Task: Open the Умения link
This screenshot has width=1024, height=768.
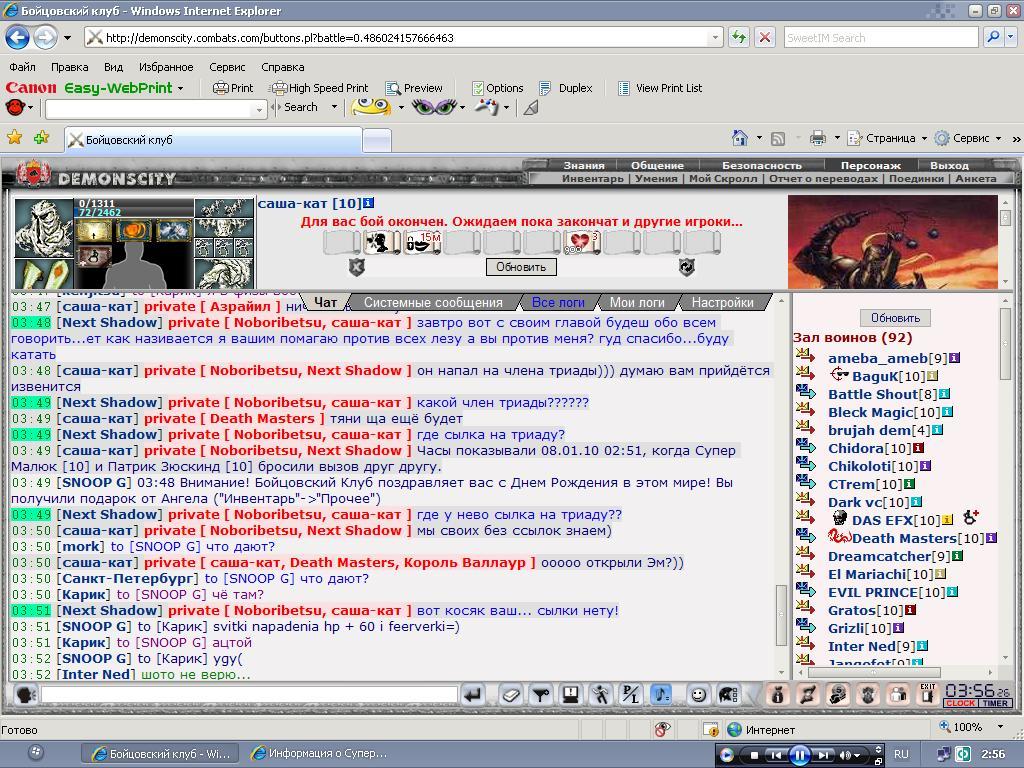Action: point(656,178)
